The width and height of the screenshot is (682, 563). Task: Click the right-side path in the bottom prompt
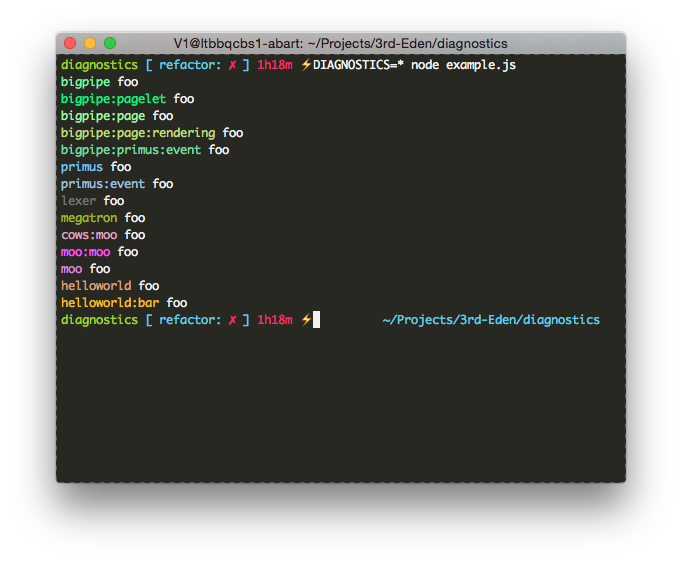(x=491, y=320)
